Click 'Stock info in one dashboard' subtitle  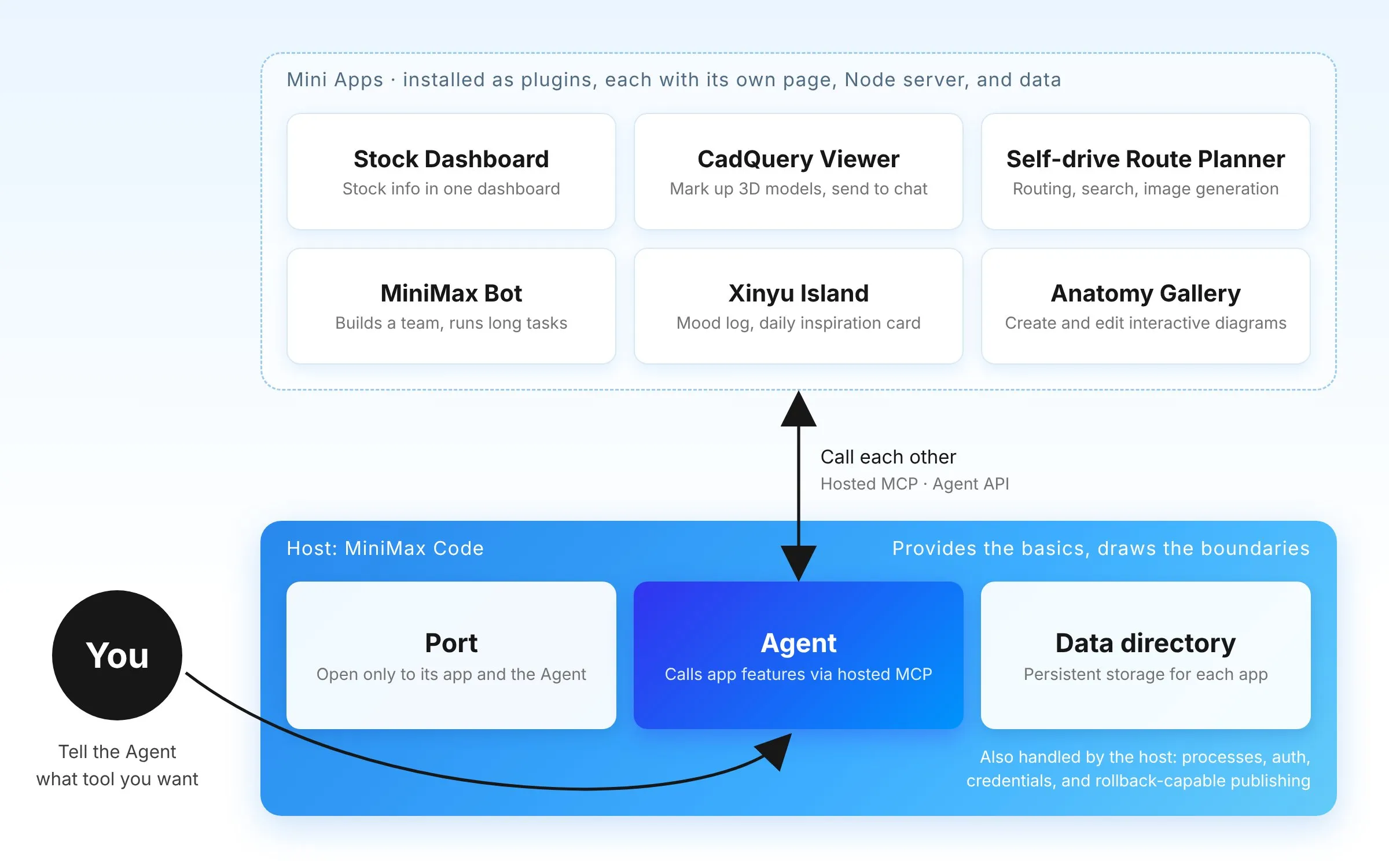tap(451, 189)
